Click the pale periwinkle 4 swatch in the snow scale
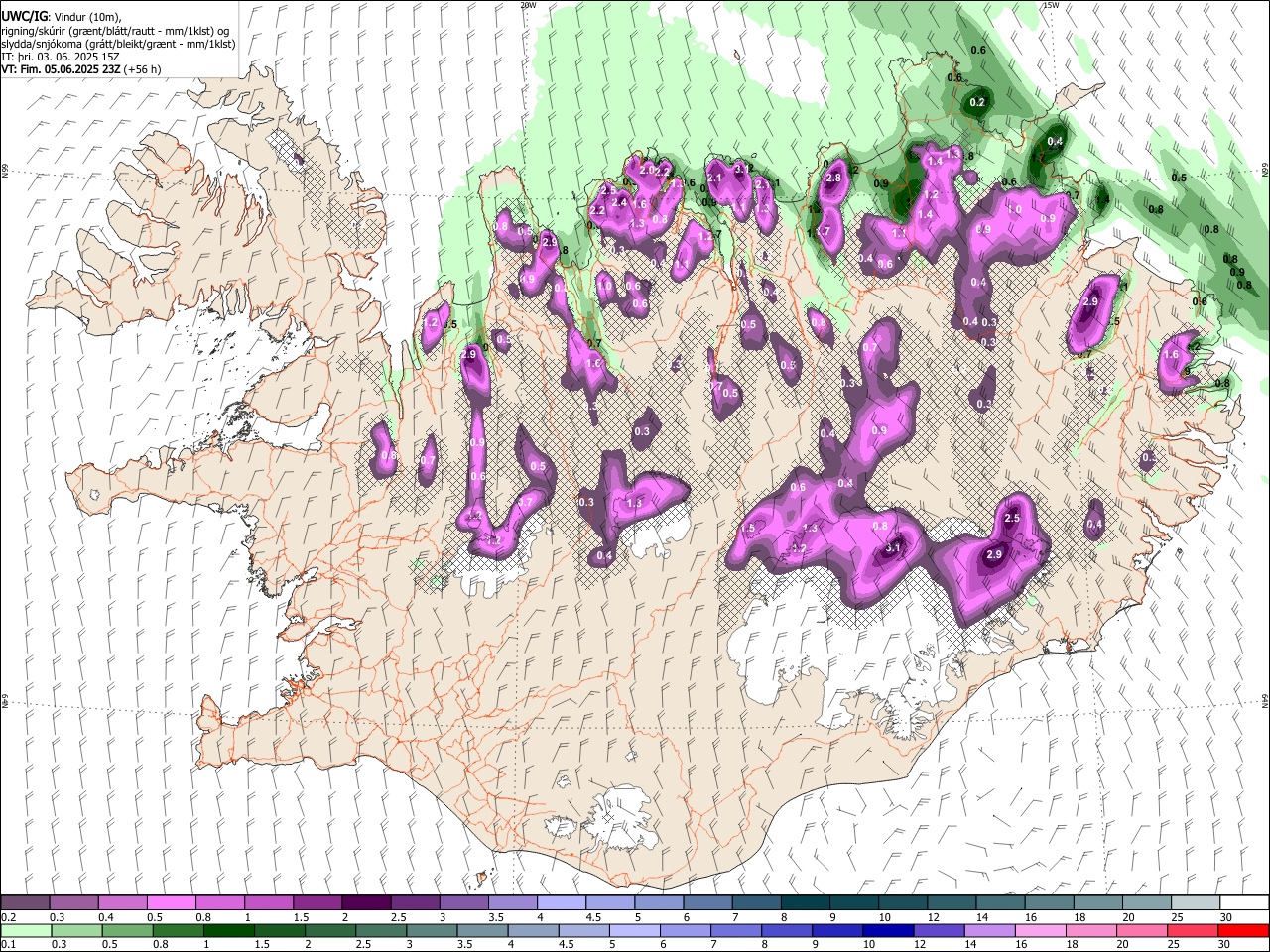Image resolution: width=1270 pixels, height=952 pixels. point(561,903)
